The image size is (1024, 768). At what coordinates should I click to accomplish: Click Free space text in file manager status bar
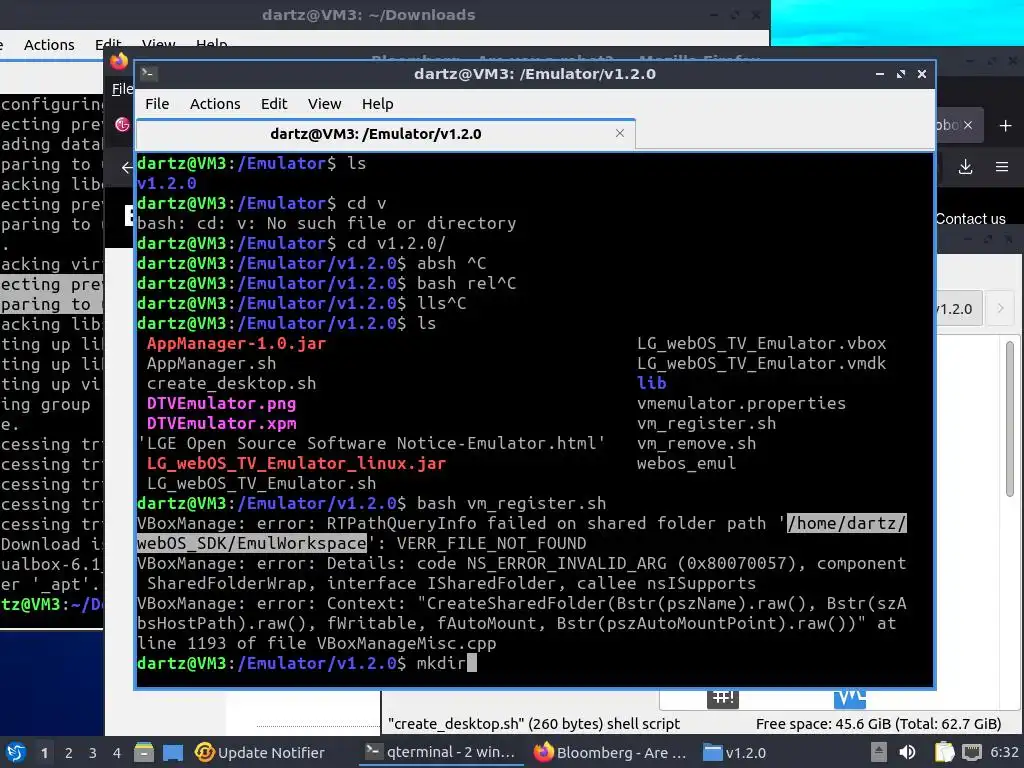[x=878, y=724]
